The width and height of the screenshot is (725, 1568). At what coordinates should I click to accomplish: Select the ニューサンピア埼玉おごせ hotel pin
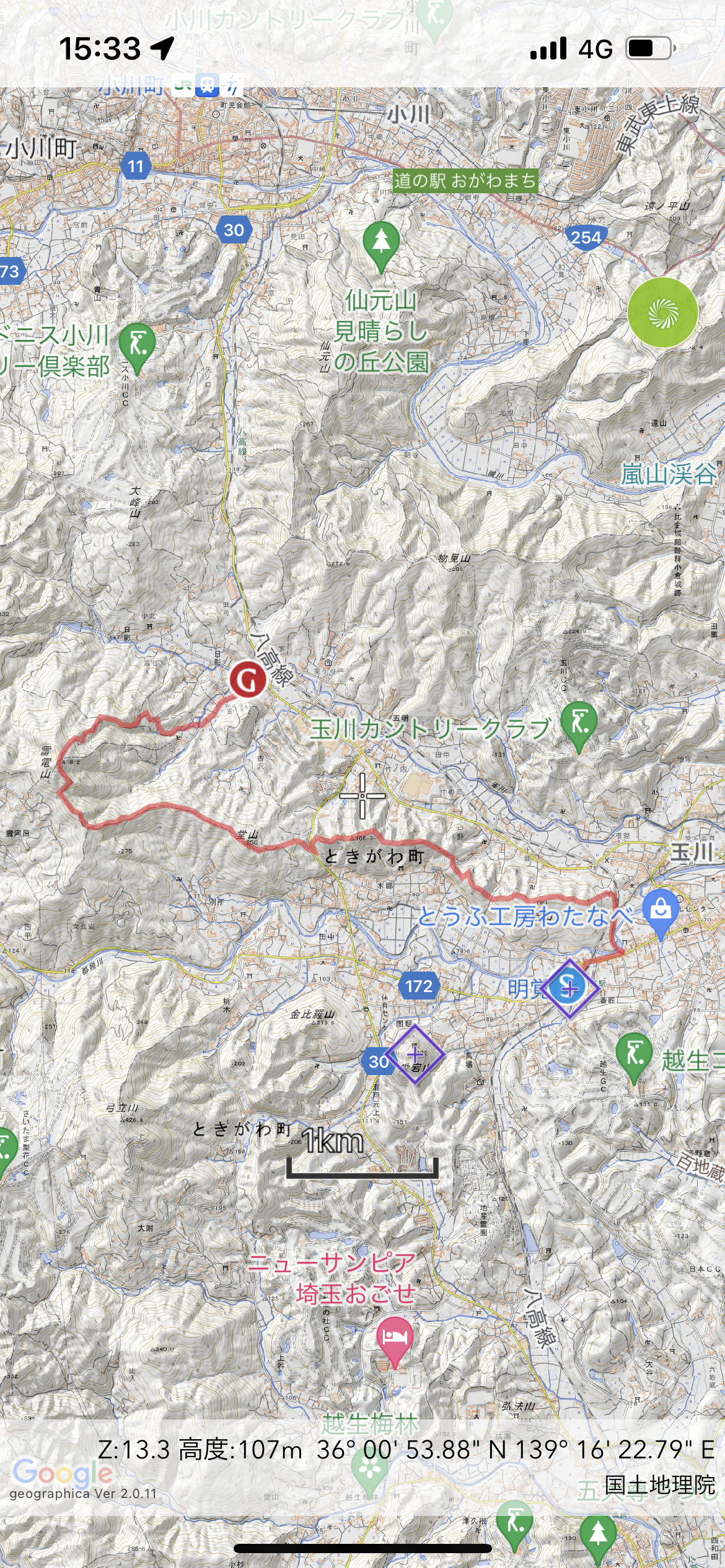394,1342
